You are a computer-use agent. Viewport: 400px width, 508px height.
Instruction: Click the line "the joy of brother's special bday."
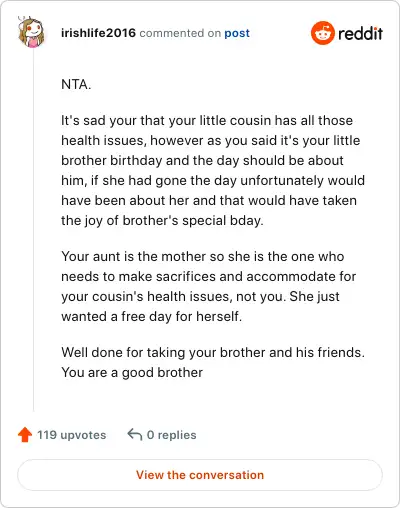click(162, 220)
